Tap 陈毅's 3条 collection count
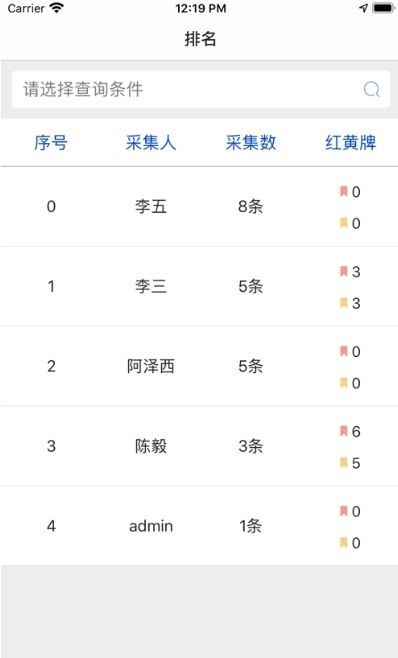The width and height of the screenshot is (398, 658). pyautogui.click(x=251, y=446)
